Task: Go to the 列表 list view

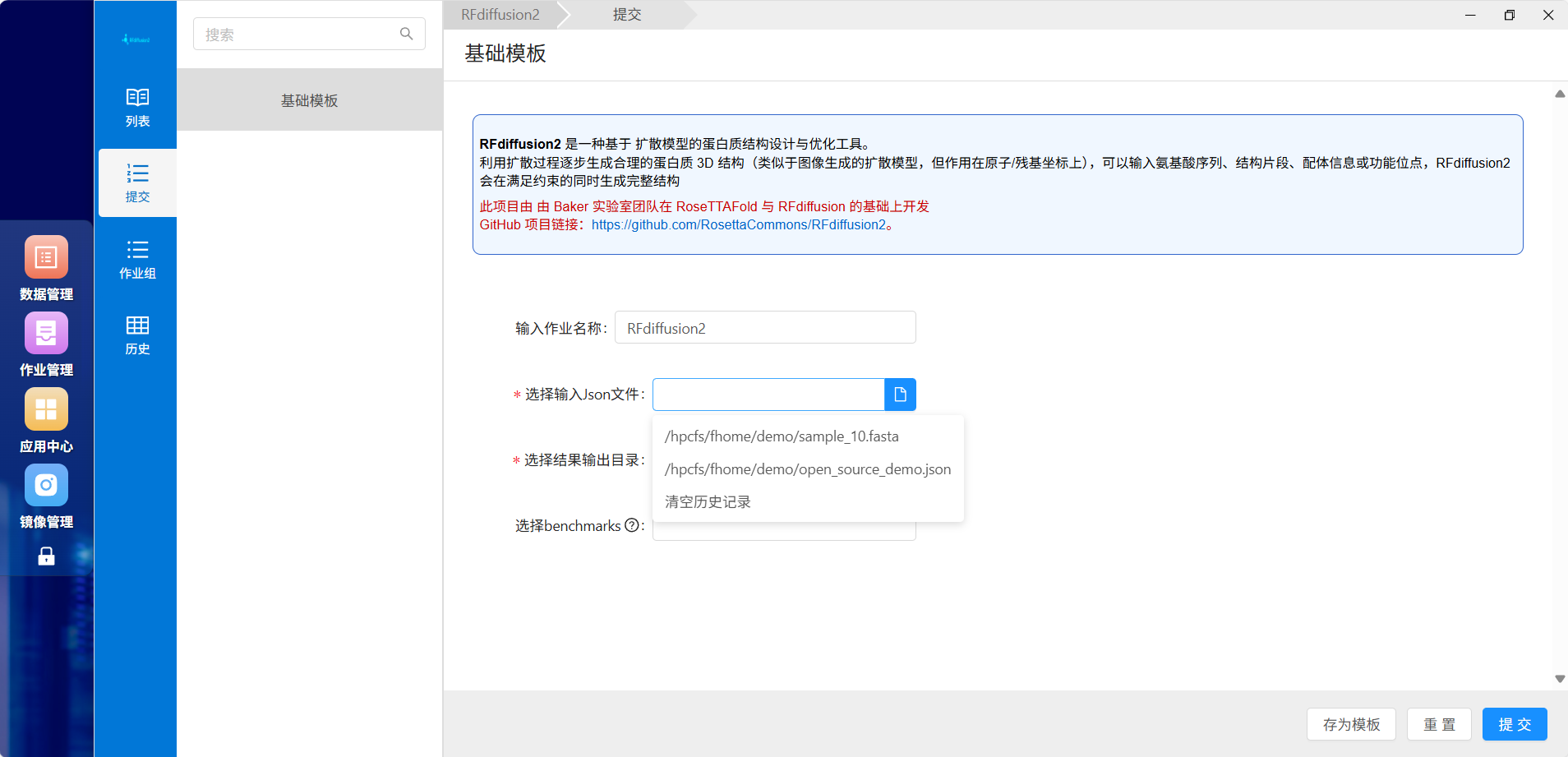Action: coord(137,108)
